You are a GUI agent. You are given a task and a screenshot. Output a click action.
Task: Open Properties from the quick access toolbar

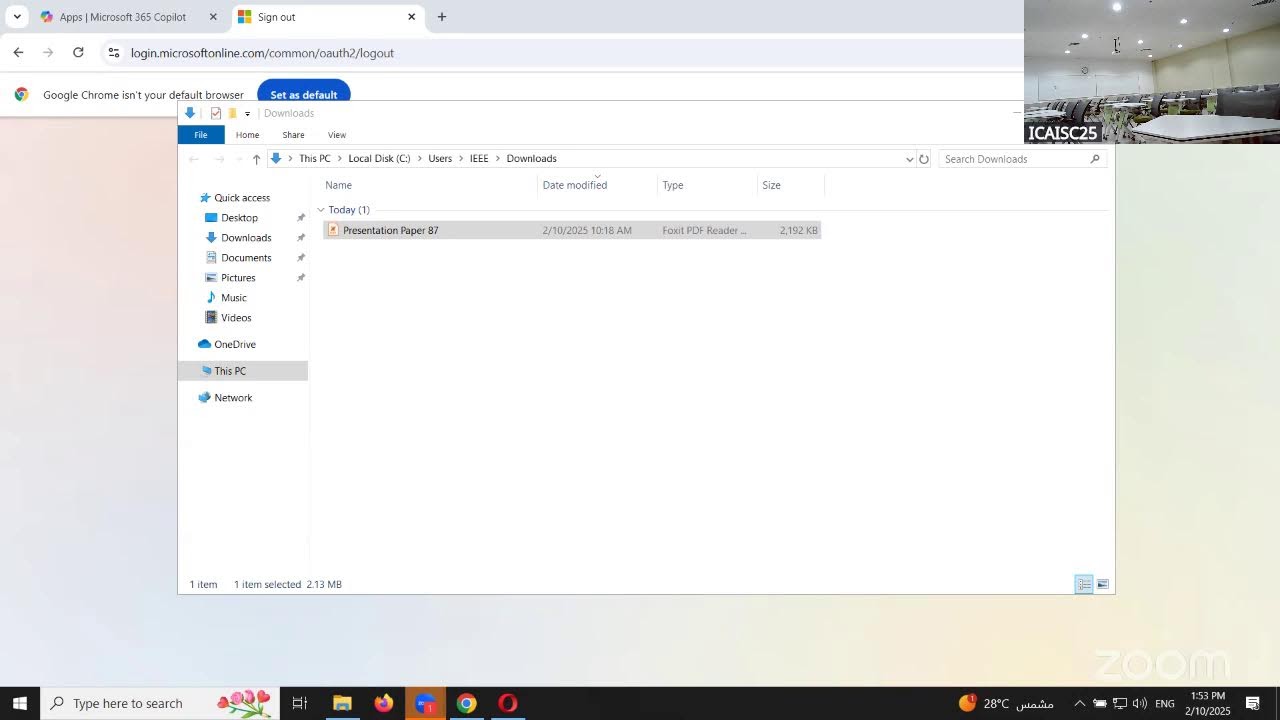215,113
